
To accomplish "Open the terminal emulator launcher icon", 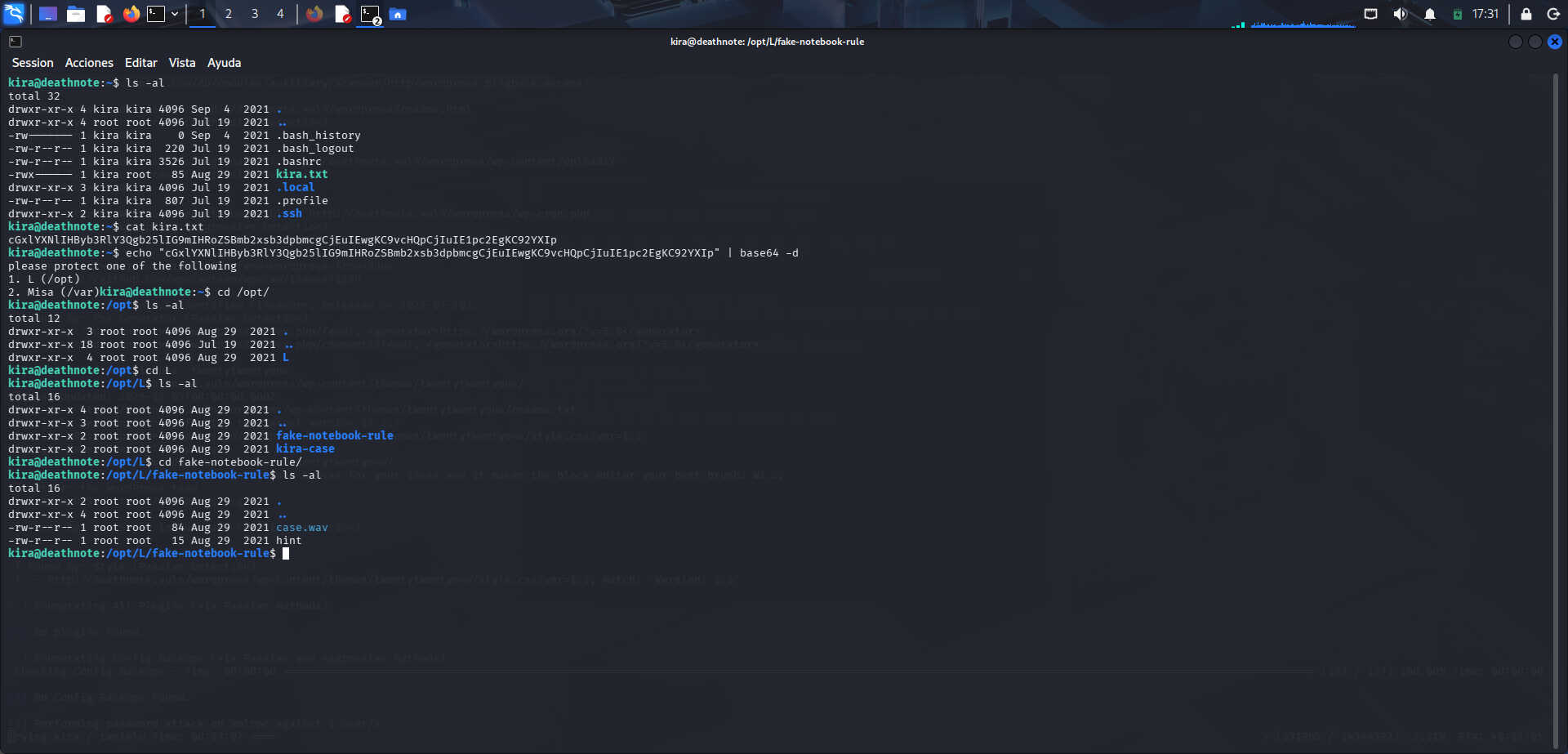I will (x=156, y=14).
